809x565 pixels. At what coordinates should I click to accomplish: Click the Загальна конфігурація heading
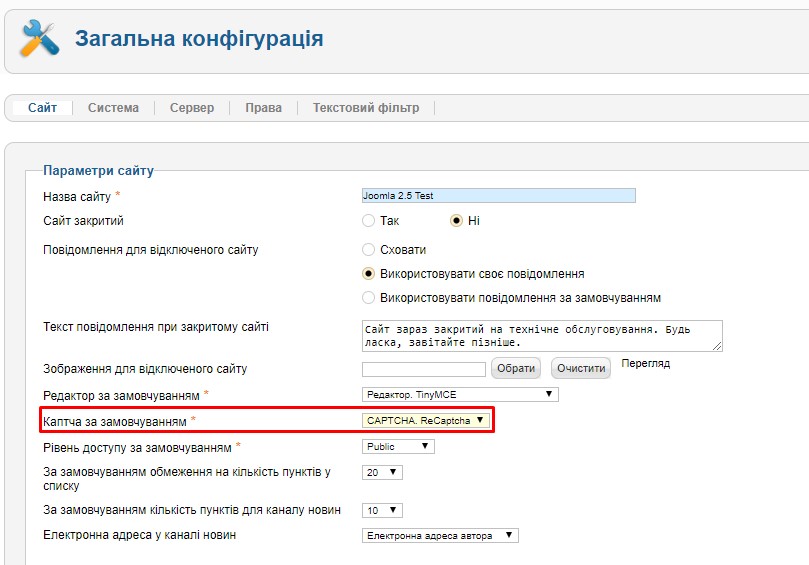coord(199,38)
